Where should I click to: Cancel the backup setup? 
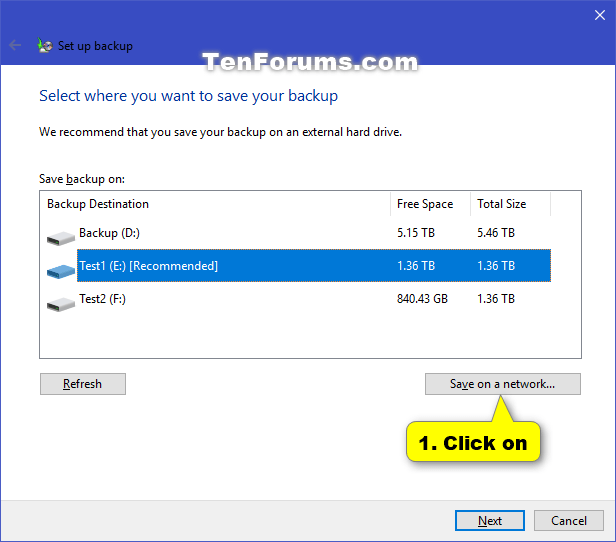click(568, 520)
